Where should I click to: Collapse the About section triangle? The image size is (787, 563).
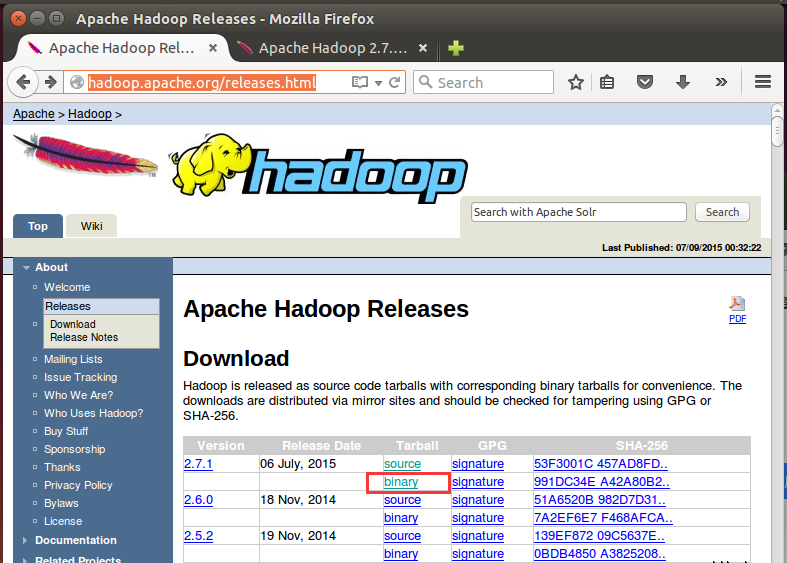click(26, 268)
